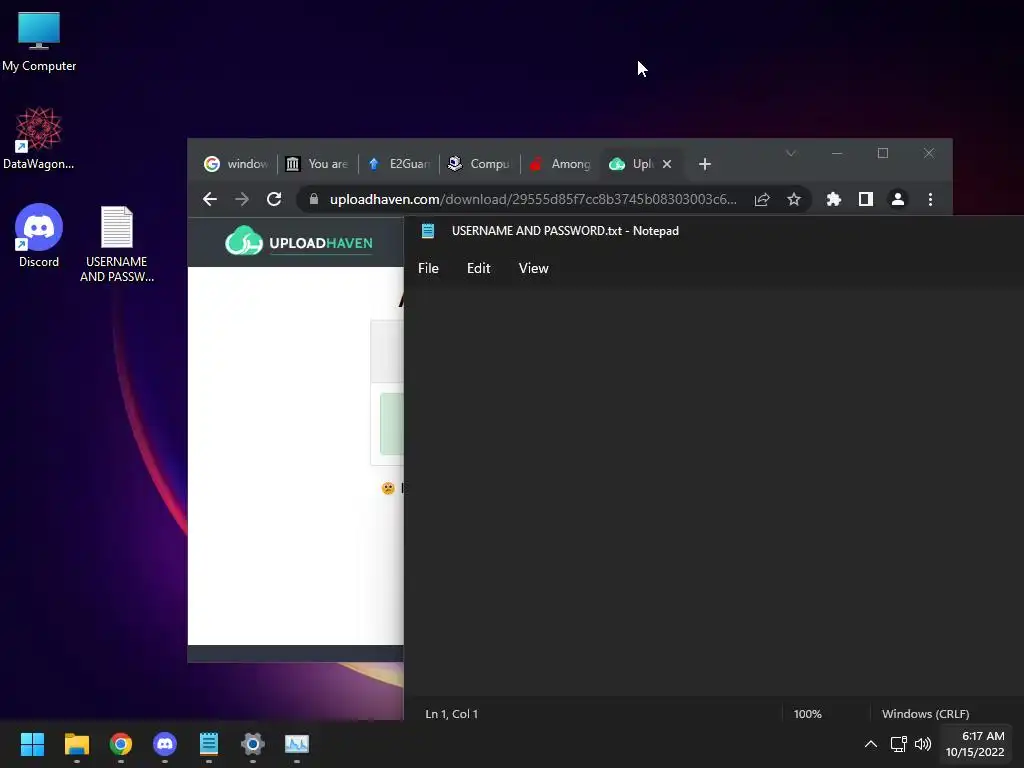Viewport: 1024px width, 768px height.
Task: Switch to Chrome from taskbar
Action: click(x=121, y=744)
